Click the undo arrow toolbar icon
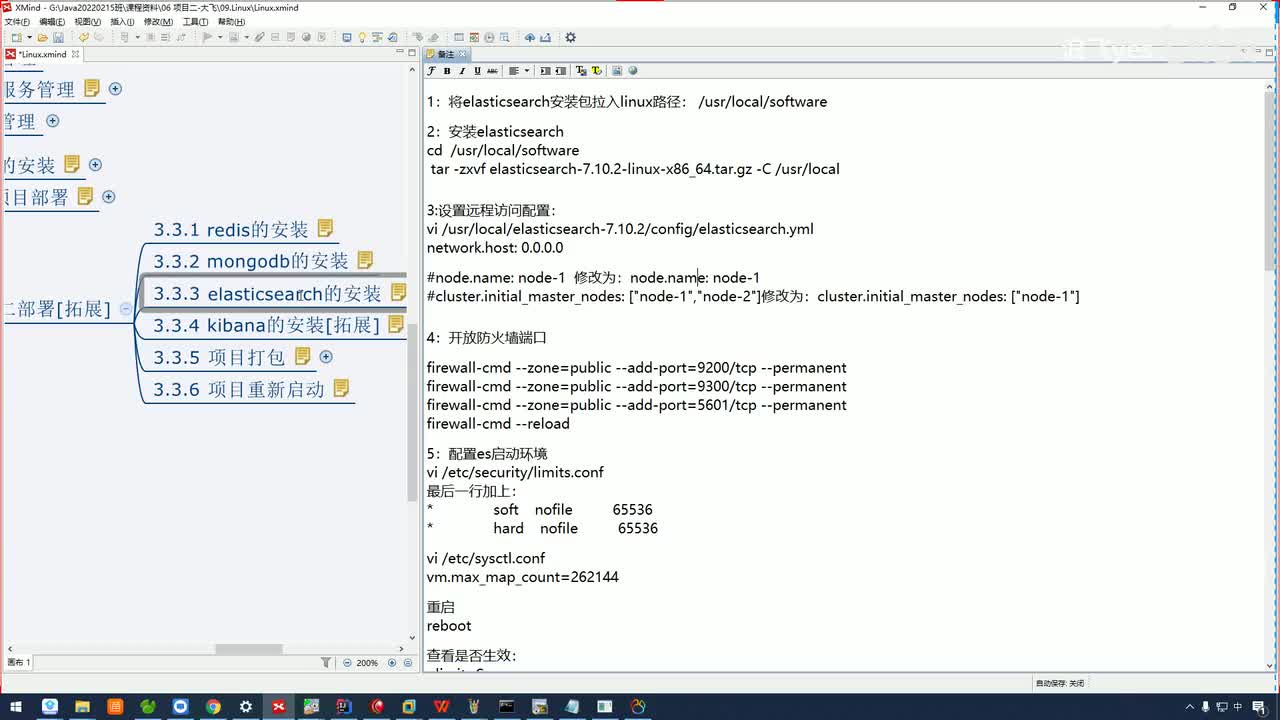This screenshot has height=720, width=1280. click(x=84, y=38)
